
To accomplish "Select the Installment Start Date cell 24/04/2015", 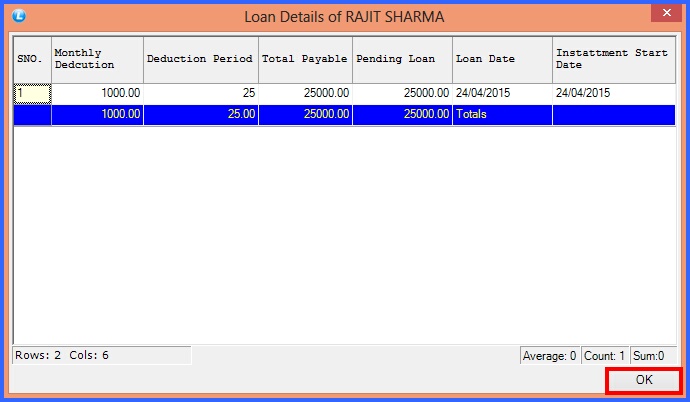I will click(x=614, y=94).
